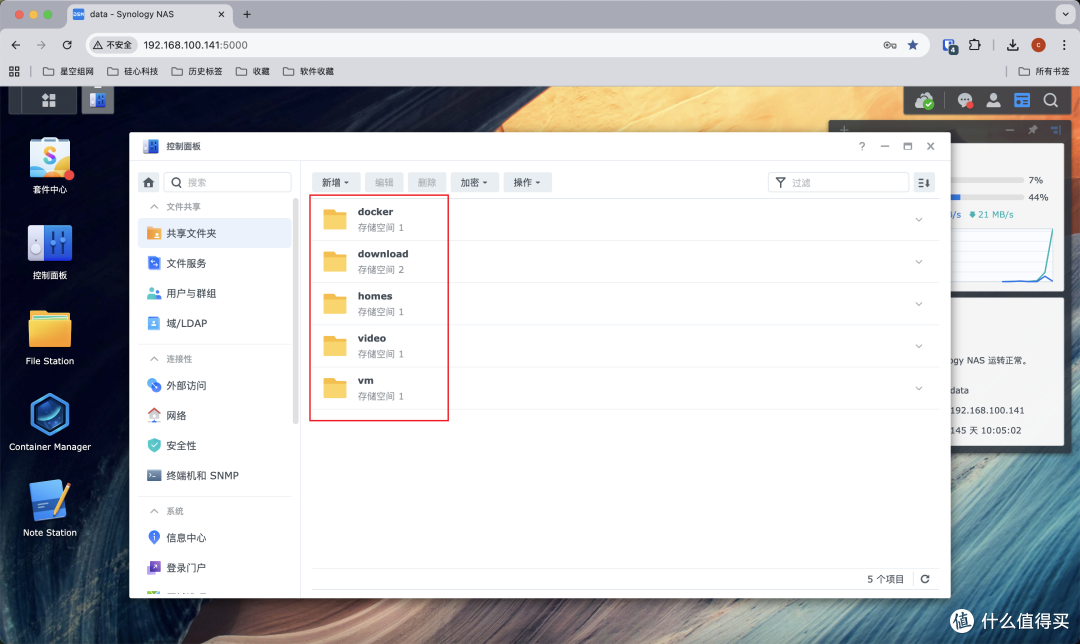The image size is (1080, 644).
Task: Open 软件收藏 bookmark folder
Action: [x=309, y=71]
